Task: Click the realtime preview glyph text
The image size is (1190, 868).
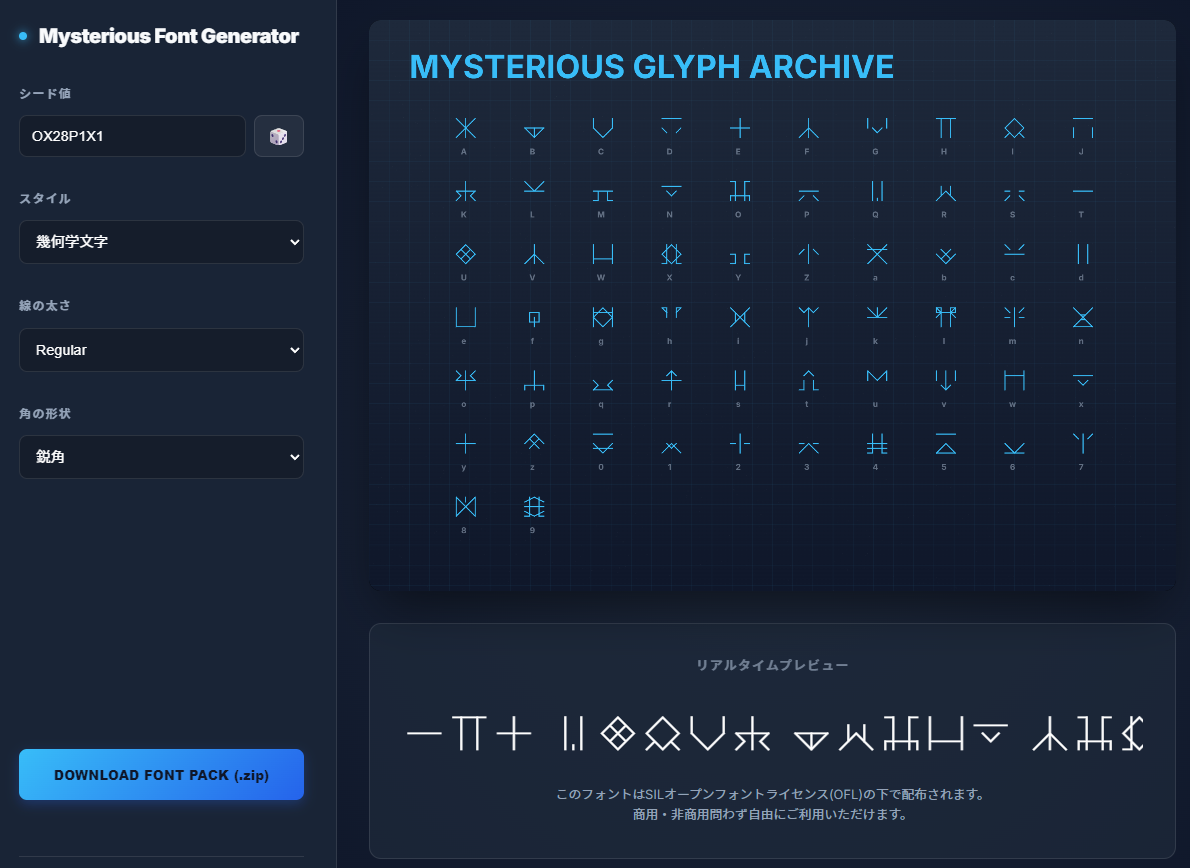Action: 775,734
